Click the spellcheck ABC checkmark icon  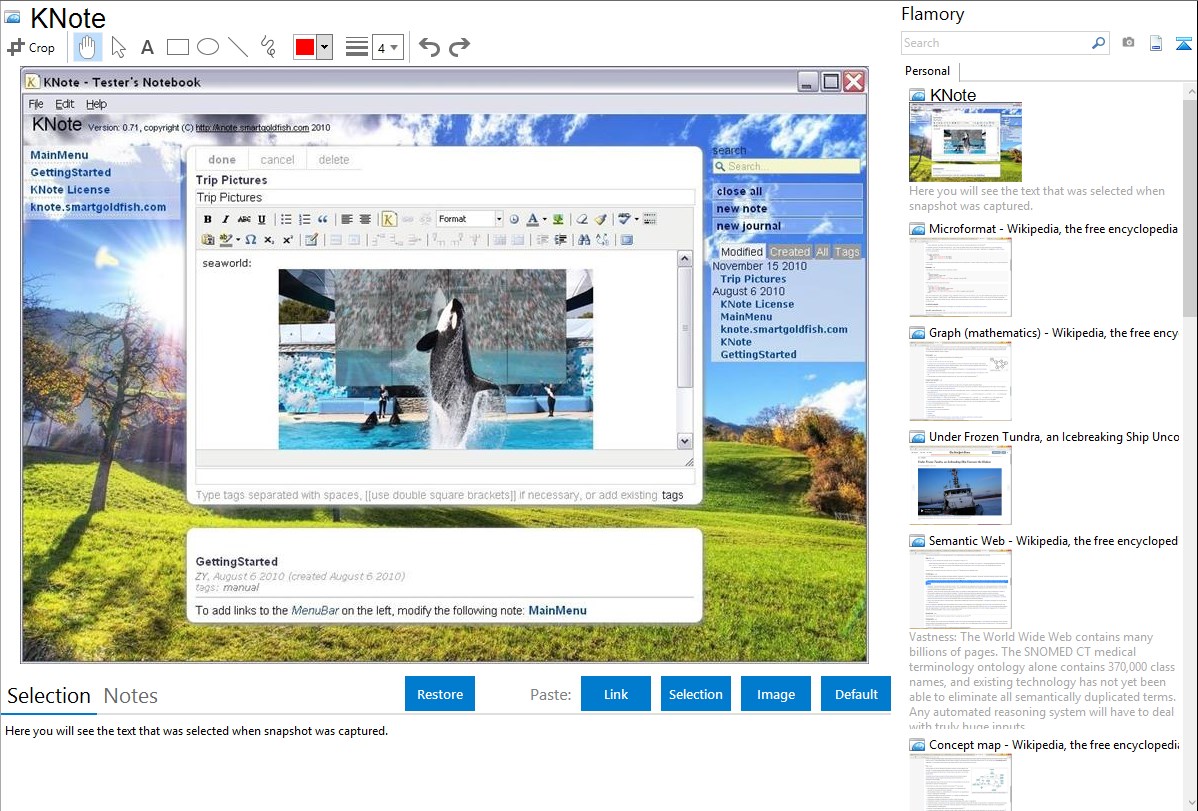tap(624, 219)
